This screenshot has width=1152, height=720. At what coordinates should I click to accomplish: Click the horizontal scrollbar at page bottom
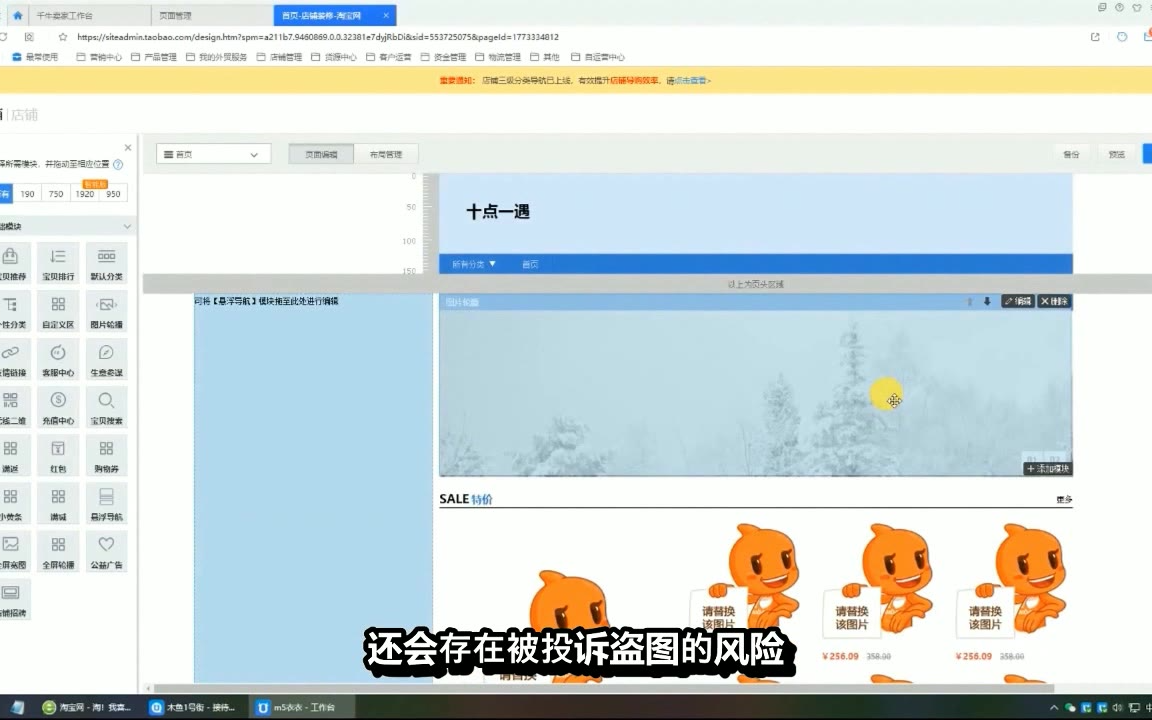coord(600,688)
